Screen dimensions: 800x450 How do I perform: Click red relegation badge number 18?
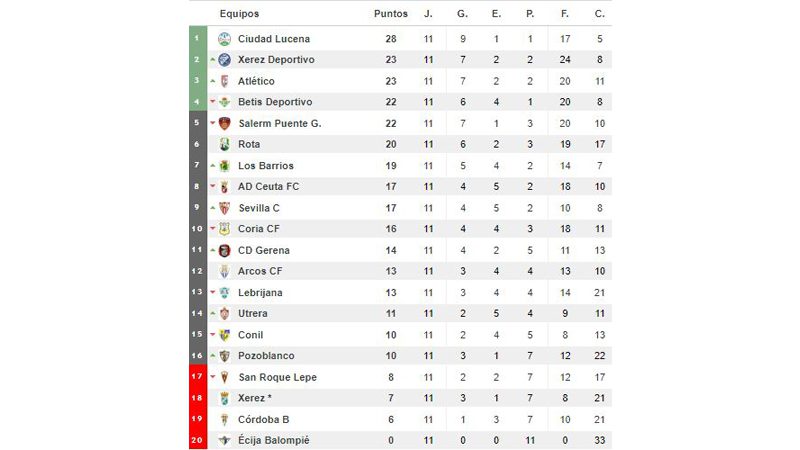[x=197, y=398]
